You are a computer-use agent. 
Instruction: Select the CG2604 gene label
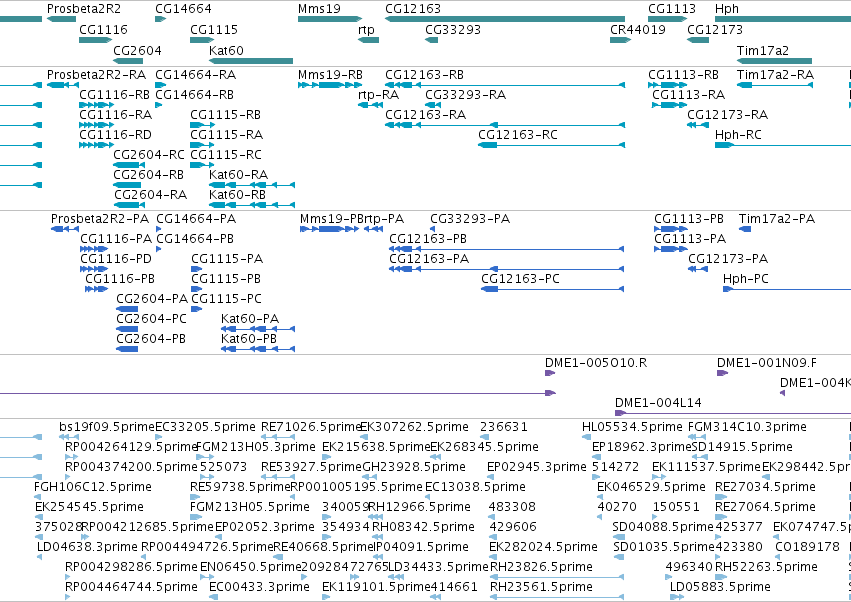137,50
